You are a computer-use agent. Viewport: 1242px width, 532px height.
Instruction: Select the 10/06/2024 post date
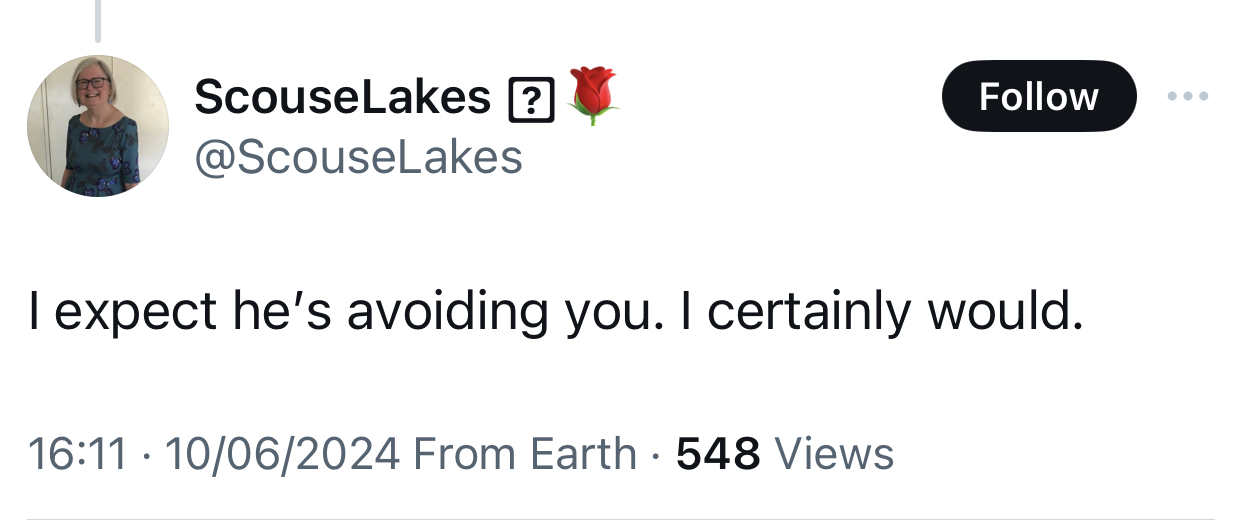pos(283,453)
